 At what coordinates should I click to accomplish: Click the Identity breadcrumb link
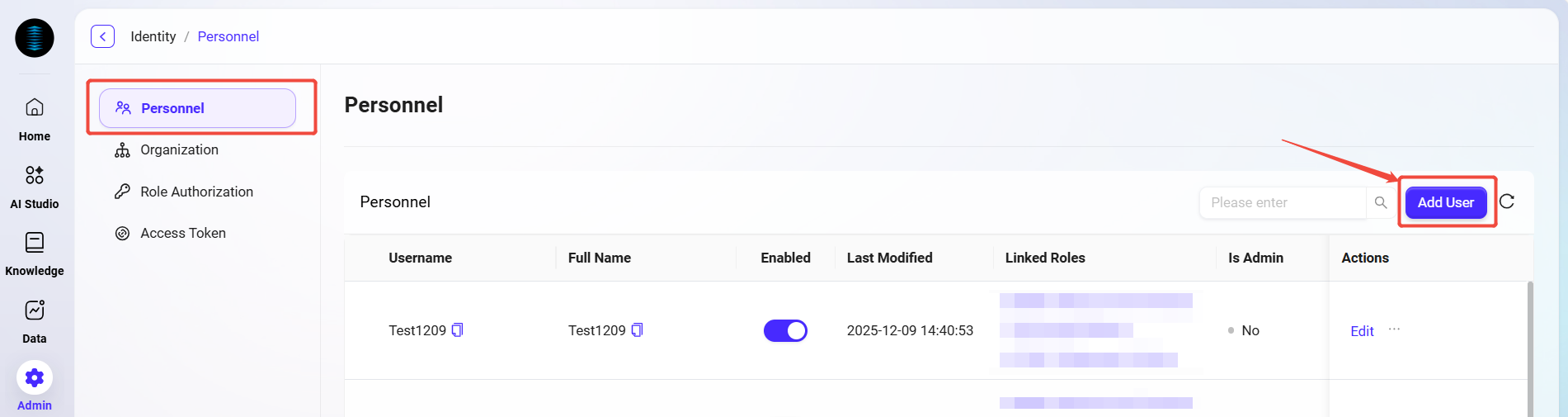153,36
